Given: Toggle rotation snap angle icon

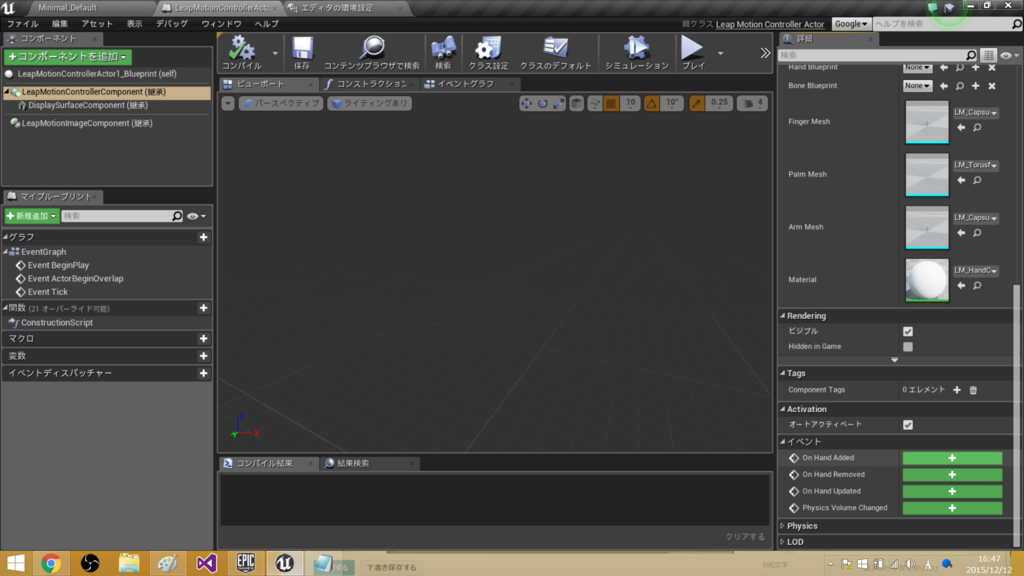Looking at the screenshot, I should pyautogui.click(x=652, y=103).
